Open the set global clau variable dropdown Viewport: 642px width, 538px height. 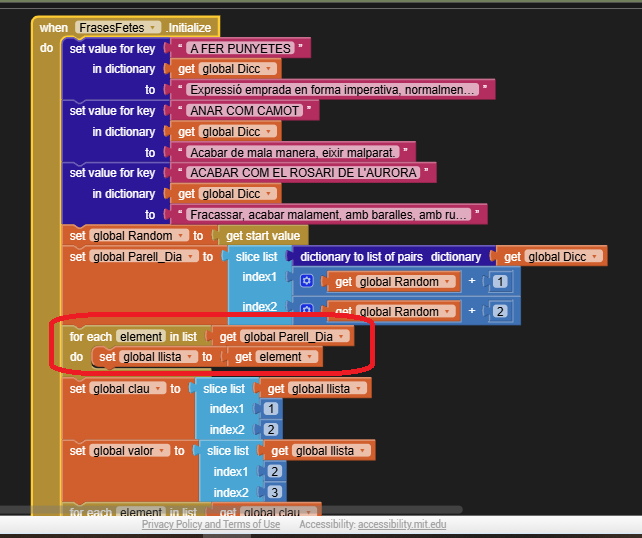(160, 389)
